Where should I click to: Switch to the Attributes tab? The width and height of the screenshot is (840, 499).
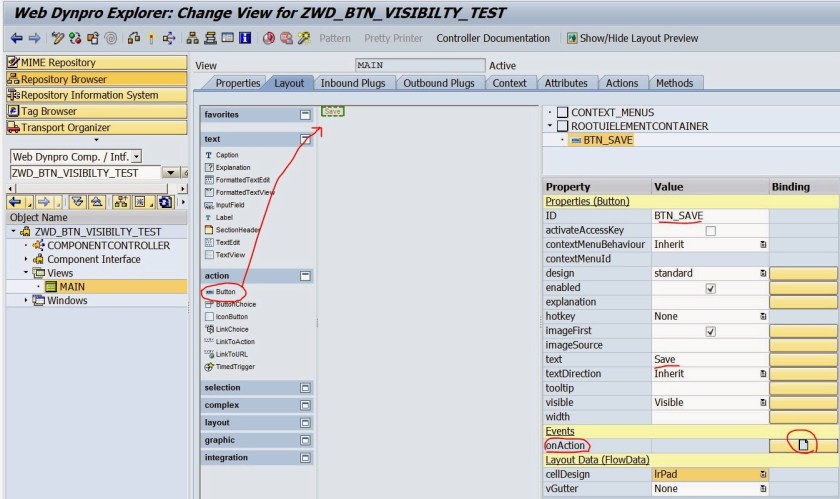click(566, 83)
